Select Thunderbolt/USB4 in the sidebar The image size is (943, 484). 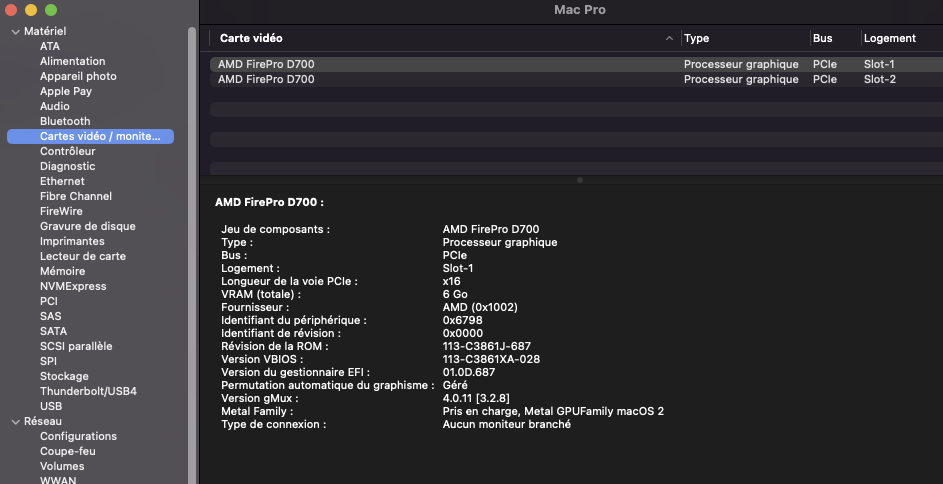pos(88,391)
